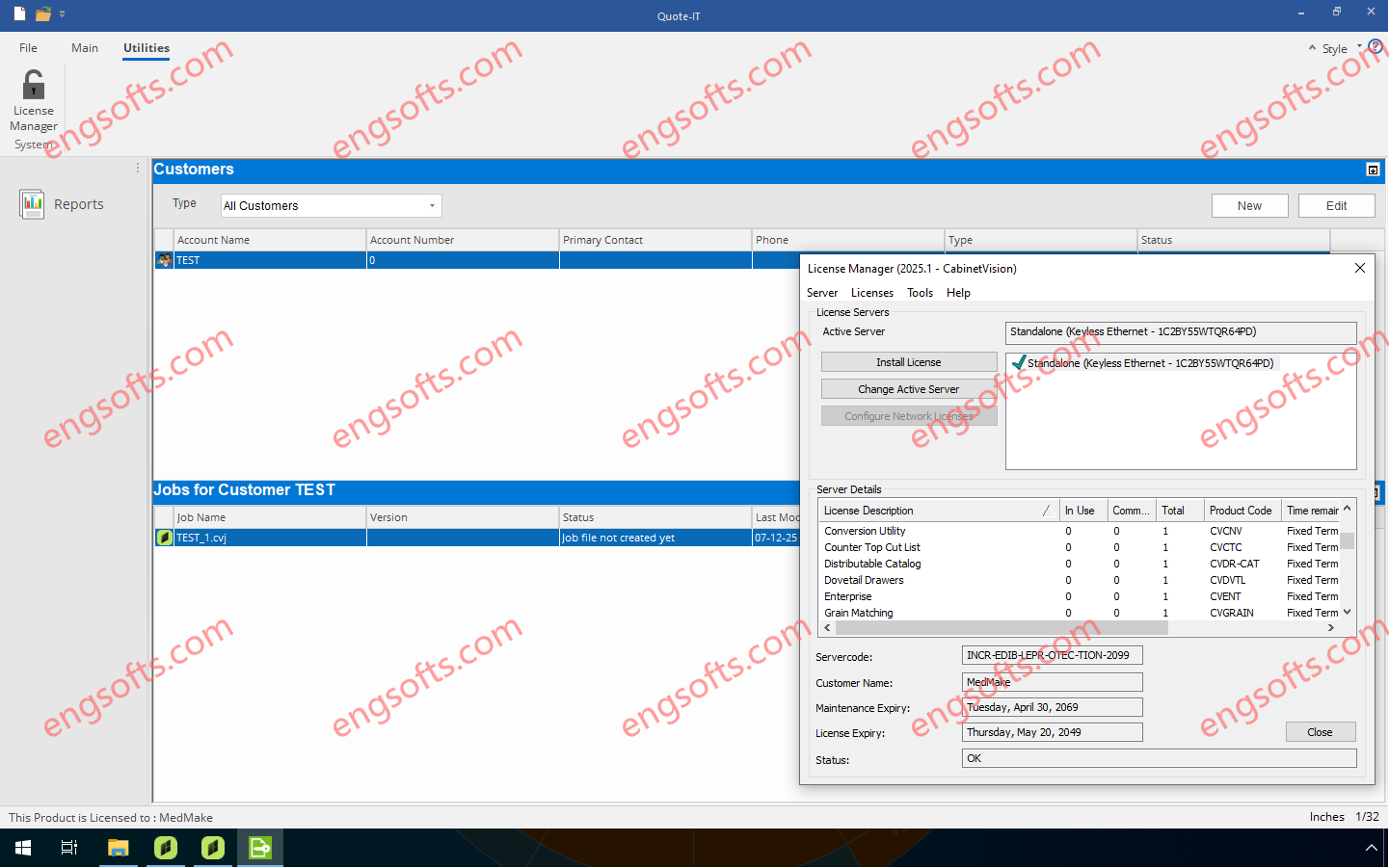The width and height of the screenshot is (1389, 868).
Task: Open Windows Start menu
Action: 23,848
